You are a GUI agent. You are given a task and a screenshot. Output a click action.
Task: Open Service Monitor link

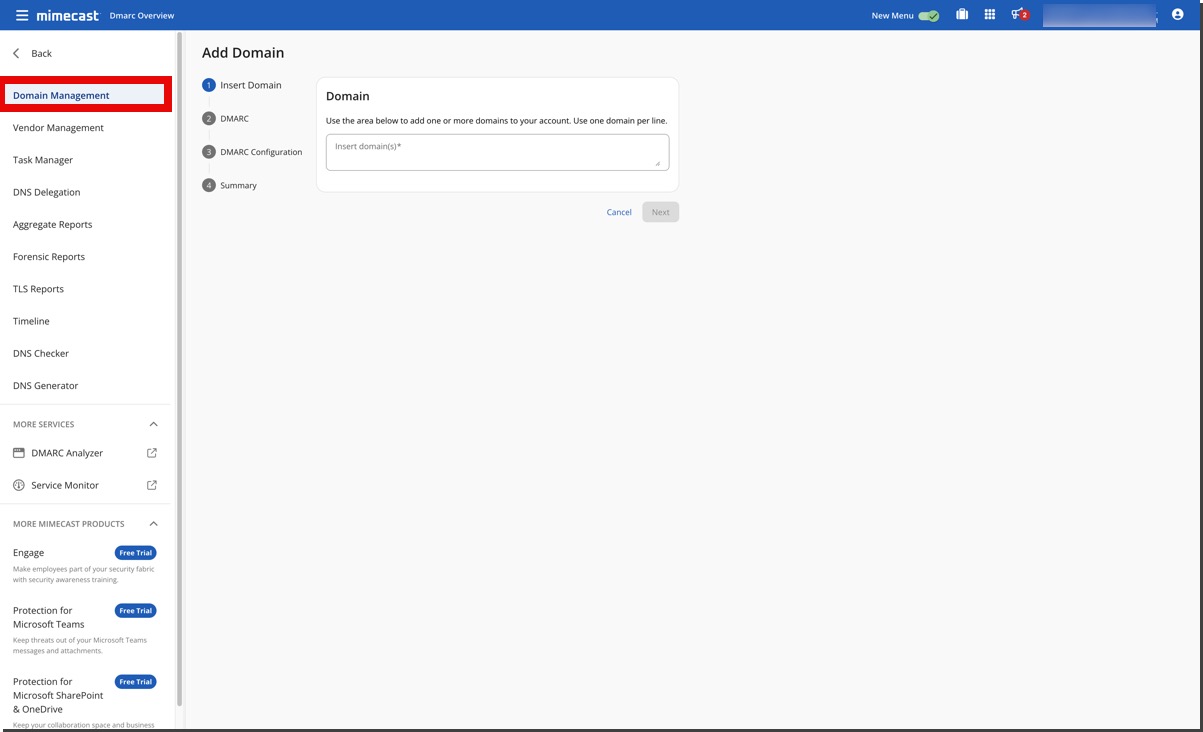point(65,485)
